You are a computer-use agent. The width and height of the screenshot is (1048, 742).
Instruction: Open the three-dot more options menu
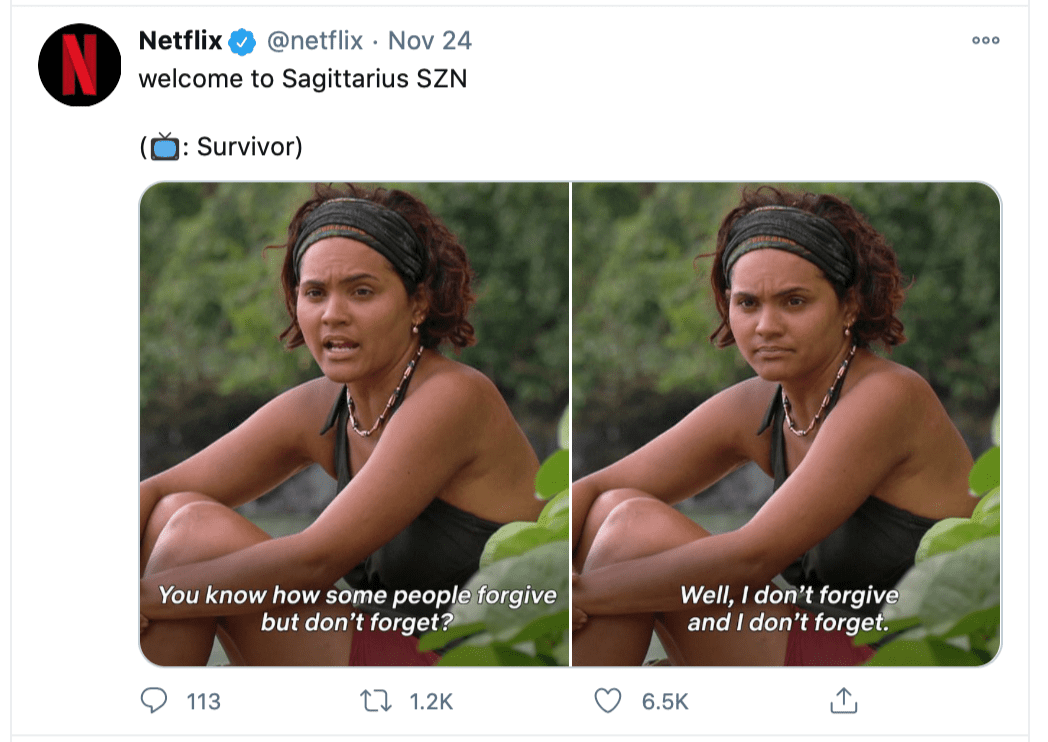pyautogui.click(x=986, y=40)
